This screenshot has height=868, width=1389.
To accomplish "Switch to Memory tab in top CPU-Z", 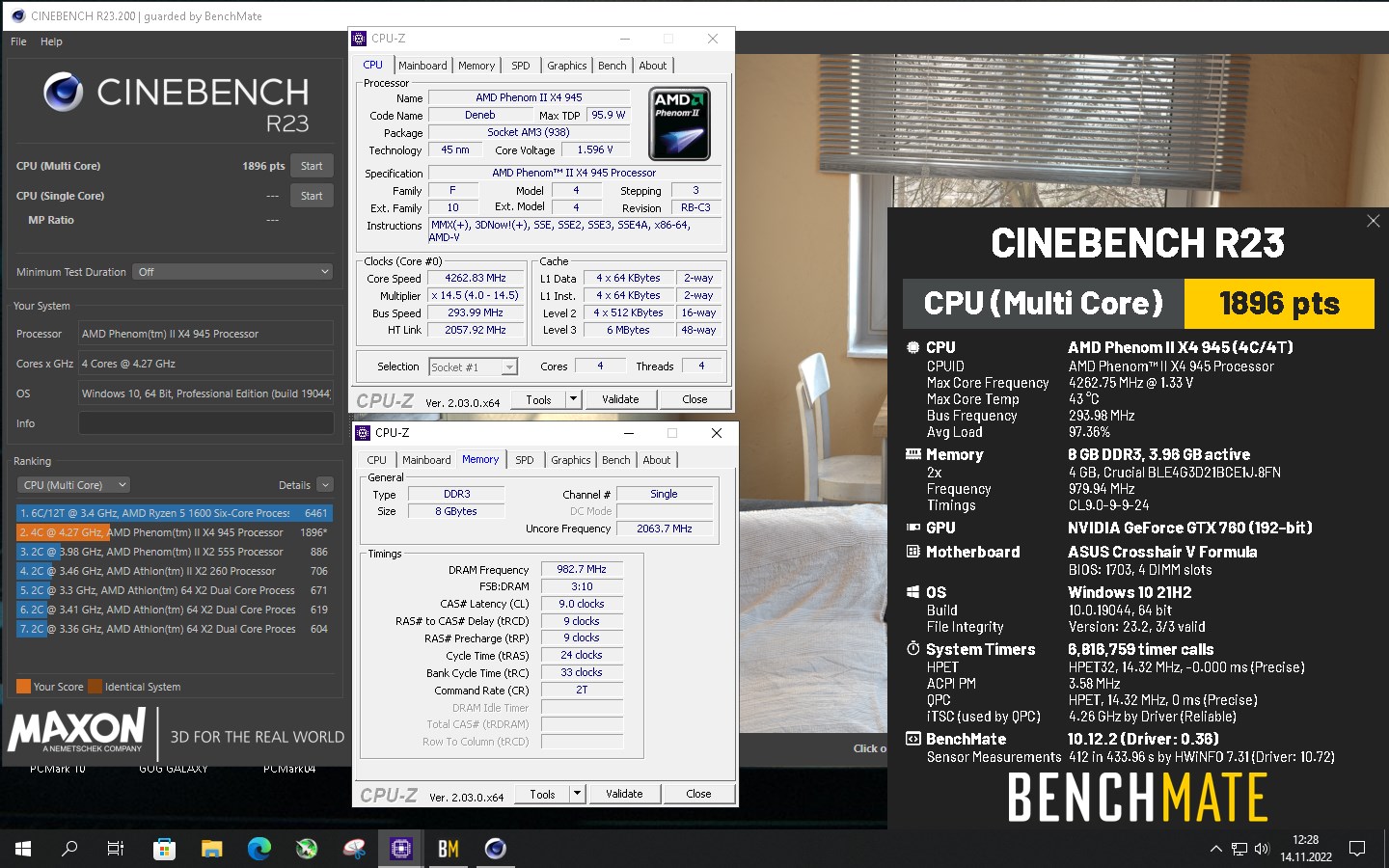I will click(477, 66).
